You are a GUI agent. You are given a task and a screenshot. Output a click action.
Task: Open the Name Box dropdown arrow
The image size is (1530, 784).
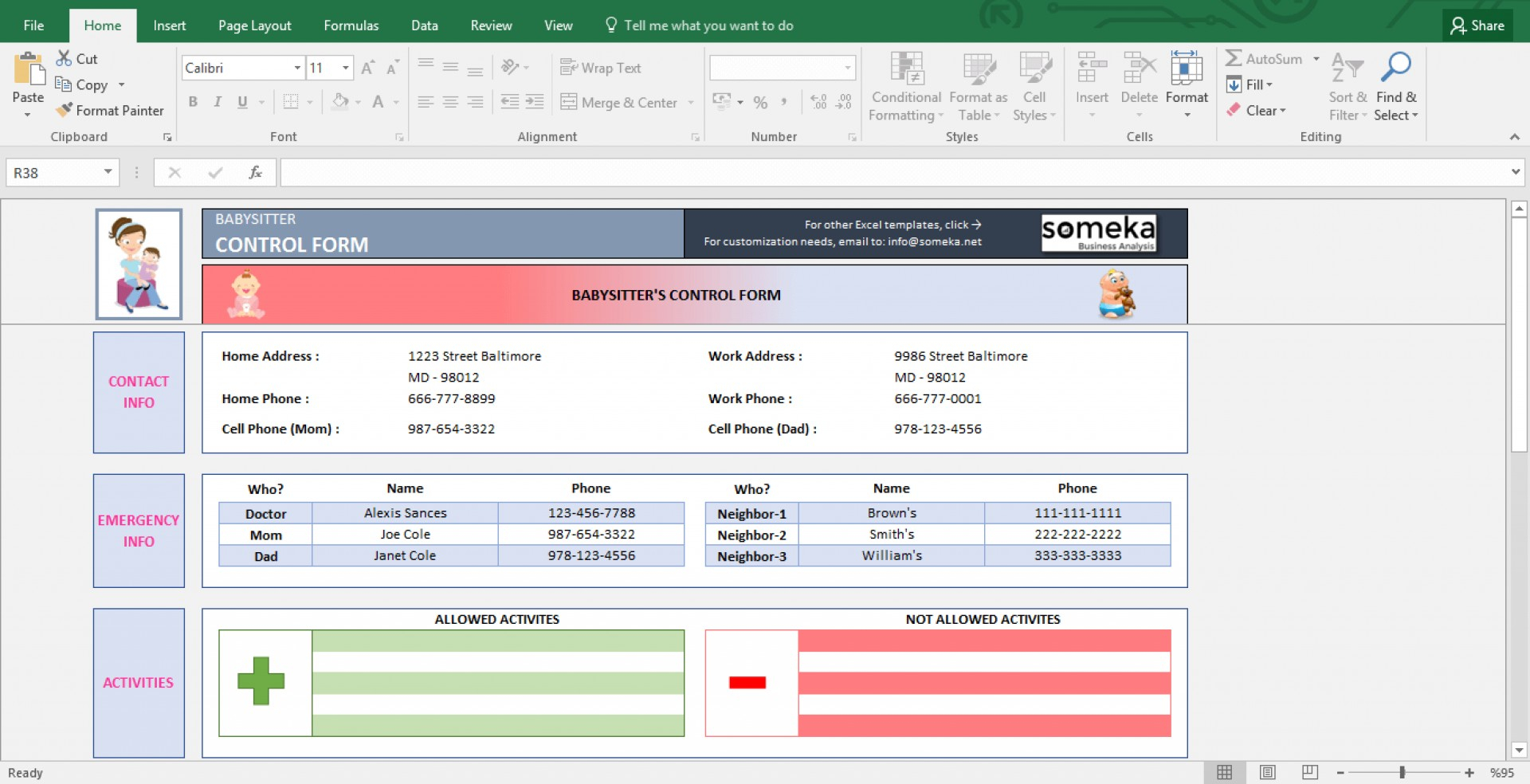point(108,172)
